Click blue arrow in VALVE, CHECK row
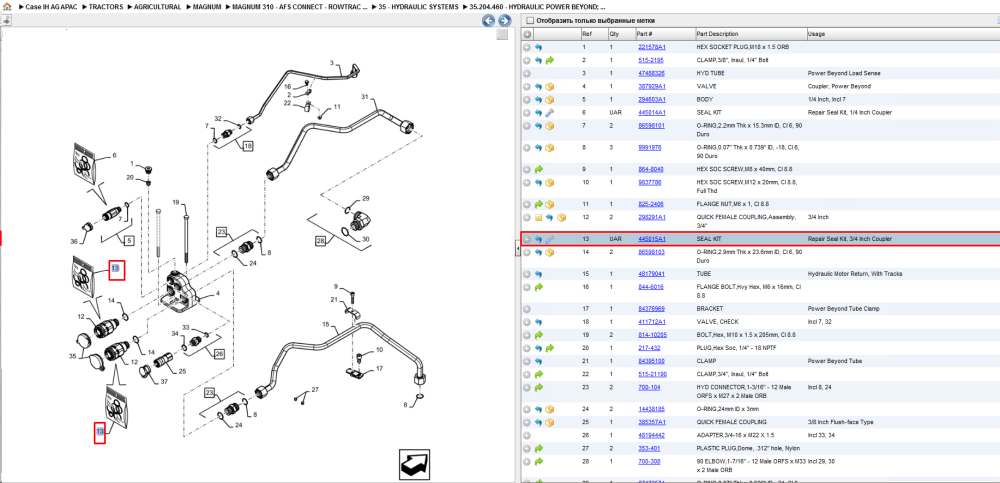This screenshot has height=483, width=1000. click(x=538, y=322)
